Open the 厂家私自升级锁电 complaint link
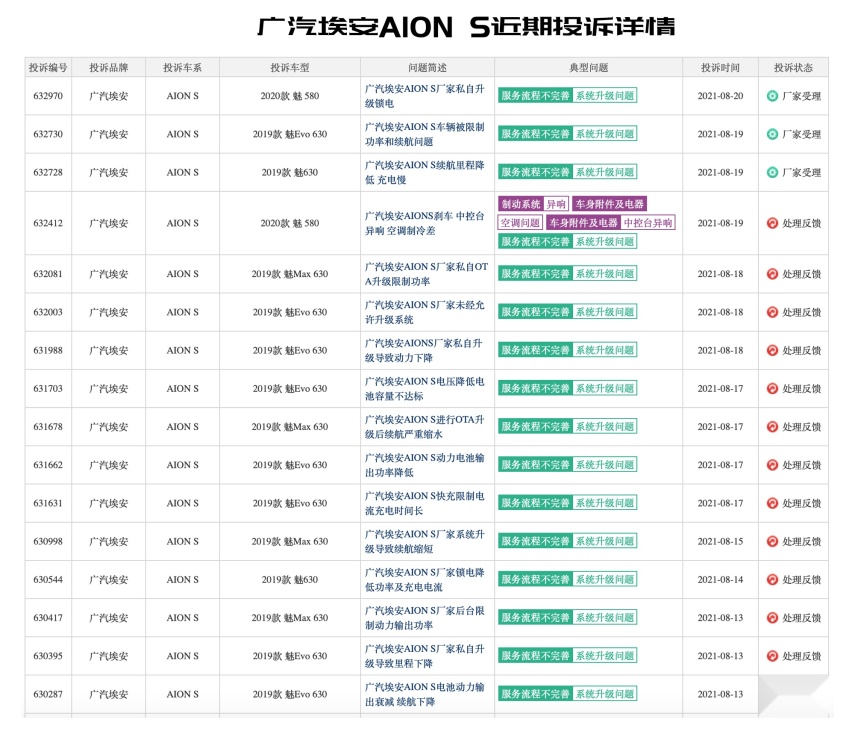852x734 pixels. 424,96
